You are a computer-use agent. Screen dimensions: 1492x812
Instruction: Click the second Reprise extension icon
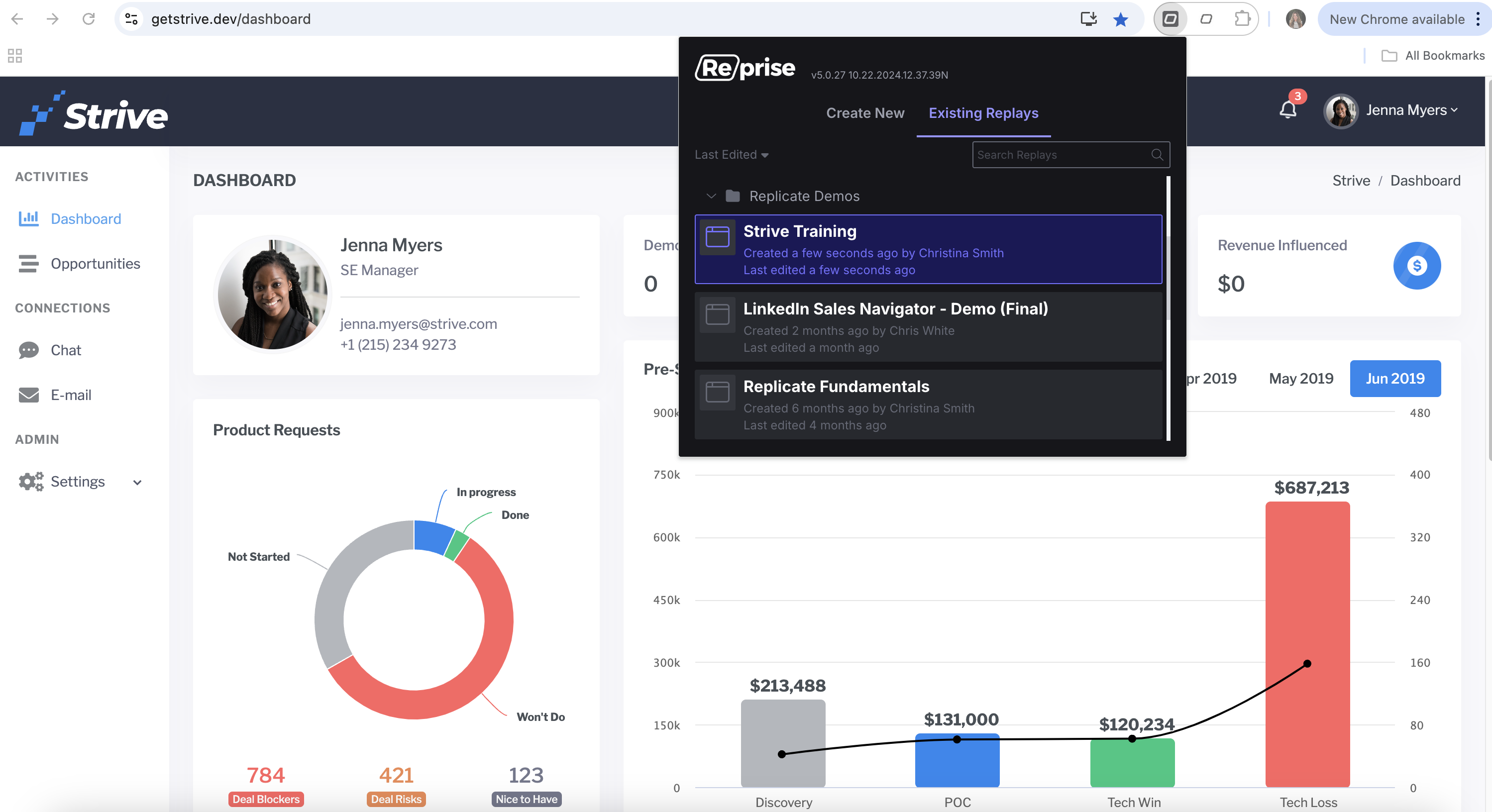pos(1206,19)
